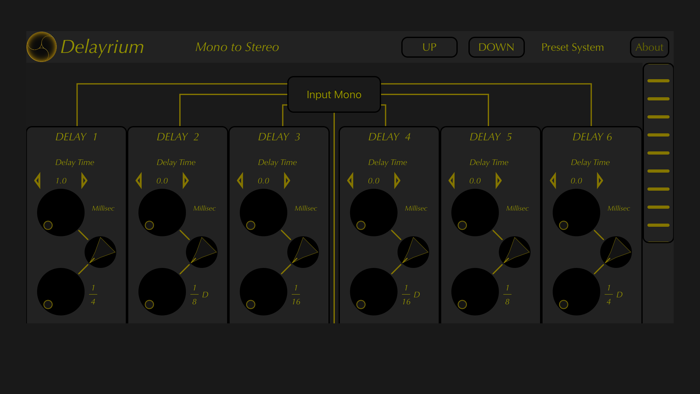Screen dimensions: 700x394
Task: Click Delay 3 note division 1/16 knob
Action: [263, 291]
